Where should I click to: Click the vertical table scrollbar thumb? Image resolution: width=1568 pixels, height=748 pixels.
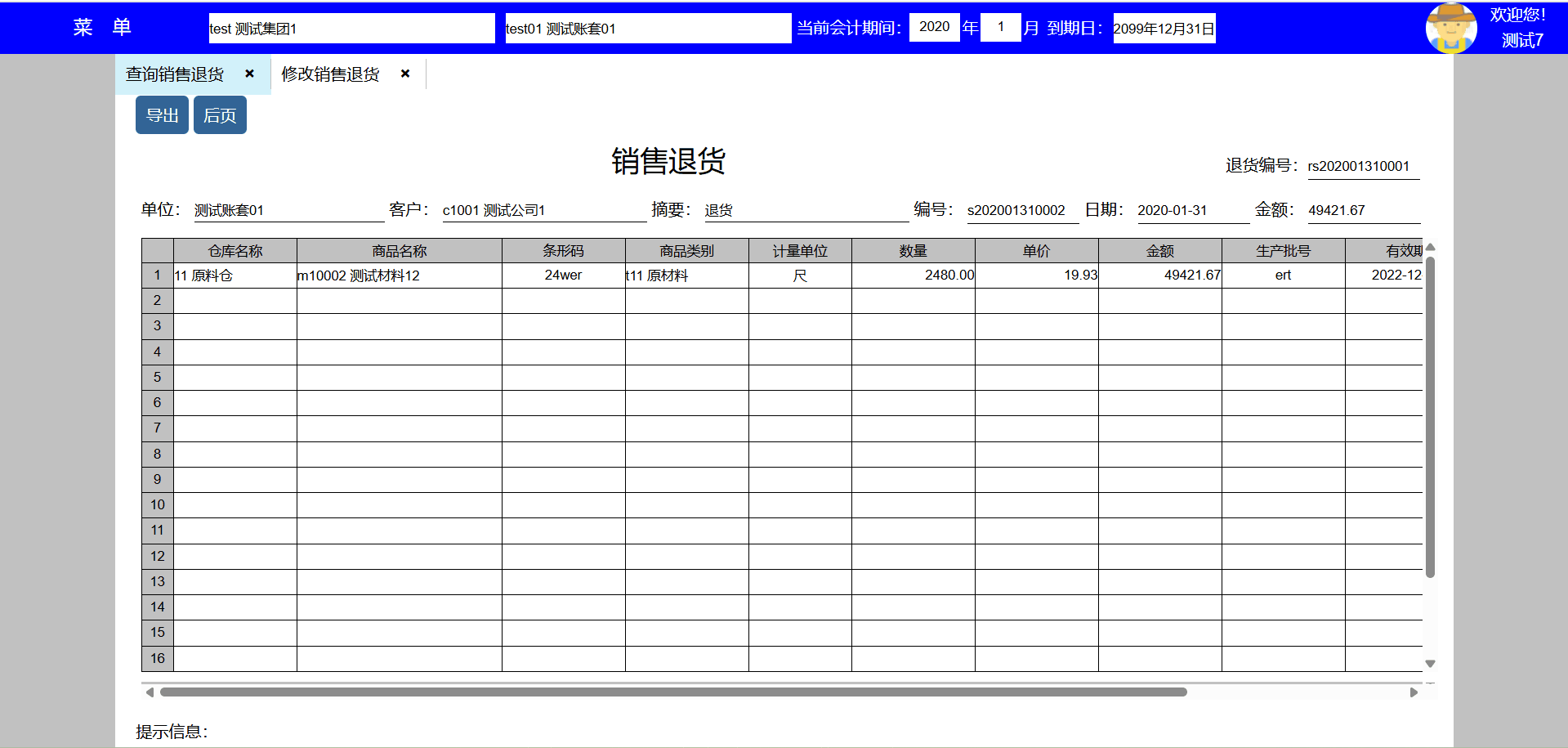tap(1430, 417)
